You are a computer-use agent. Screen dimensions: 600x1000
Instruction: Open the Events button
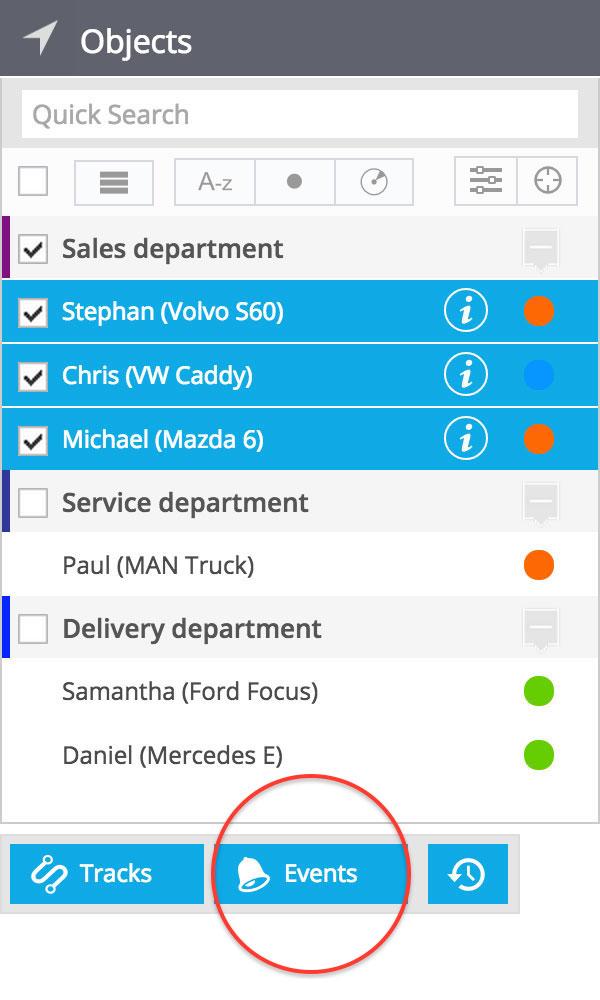click(x=311, y=874)
